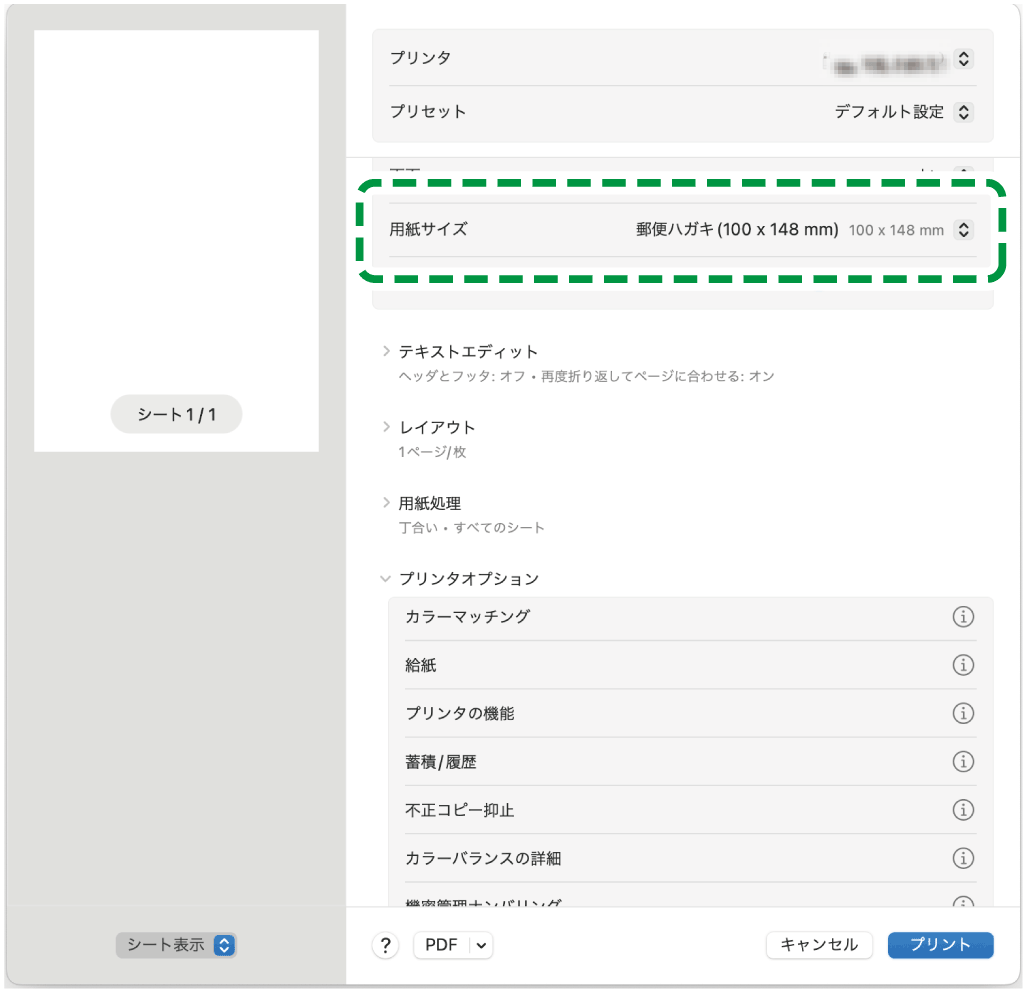Open the PDF export options menu
The image size is (1028, 997).
[x=453, y=944]
